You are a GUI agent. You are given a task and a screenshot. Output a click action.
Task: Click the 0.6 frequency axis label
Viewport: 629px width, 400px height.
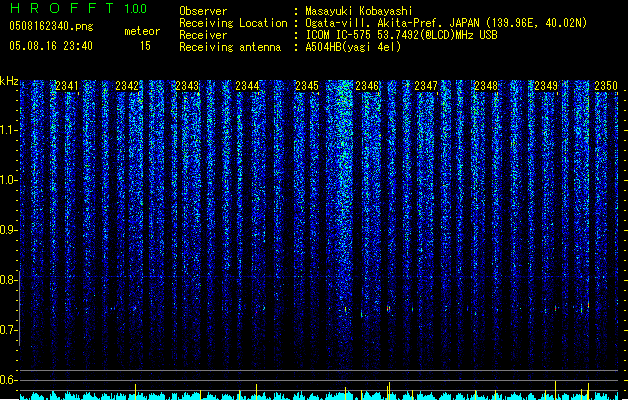point(8,380)
